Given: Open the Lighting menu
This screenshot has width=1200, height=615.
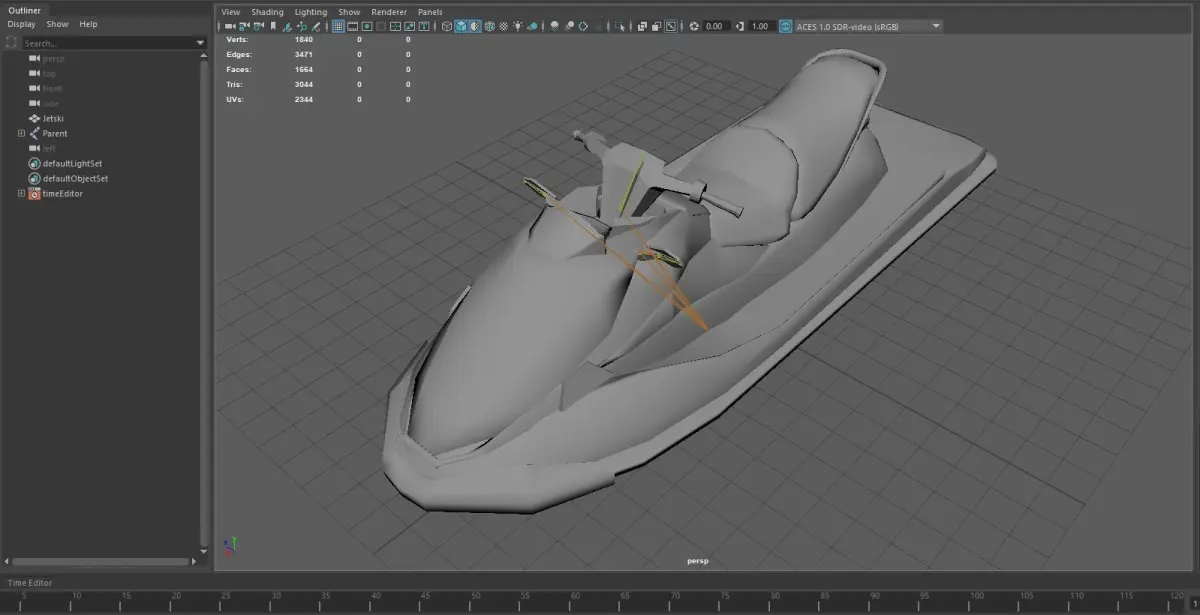Looking at the screenshot, I should point(310,12).
